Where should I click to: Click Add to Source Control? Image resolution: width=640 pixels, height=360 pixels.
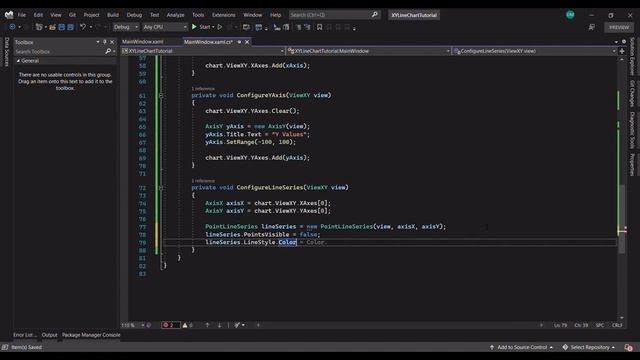point(522,347)
